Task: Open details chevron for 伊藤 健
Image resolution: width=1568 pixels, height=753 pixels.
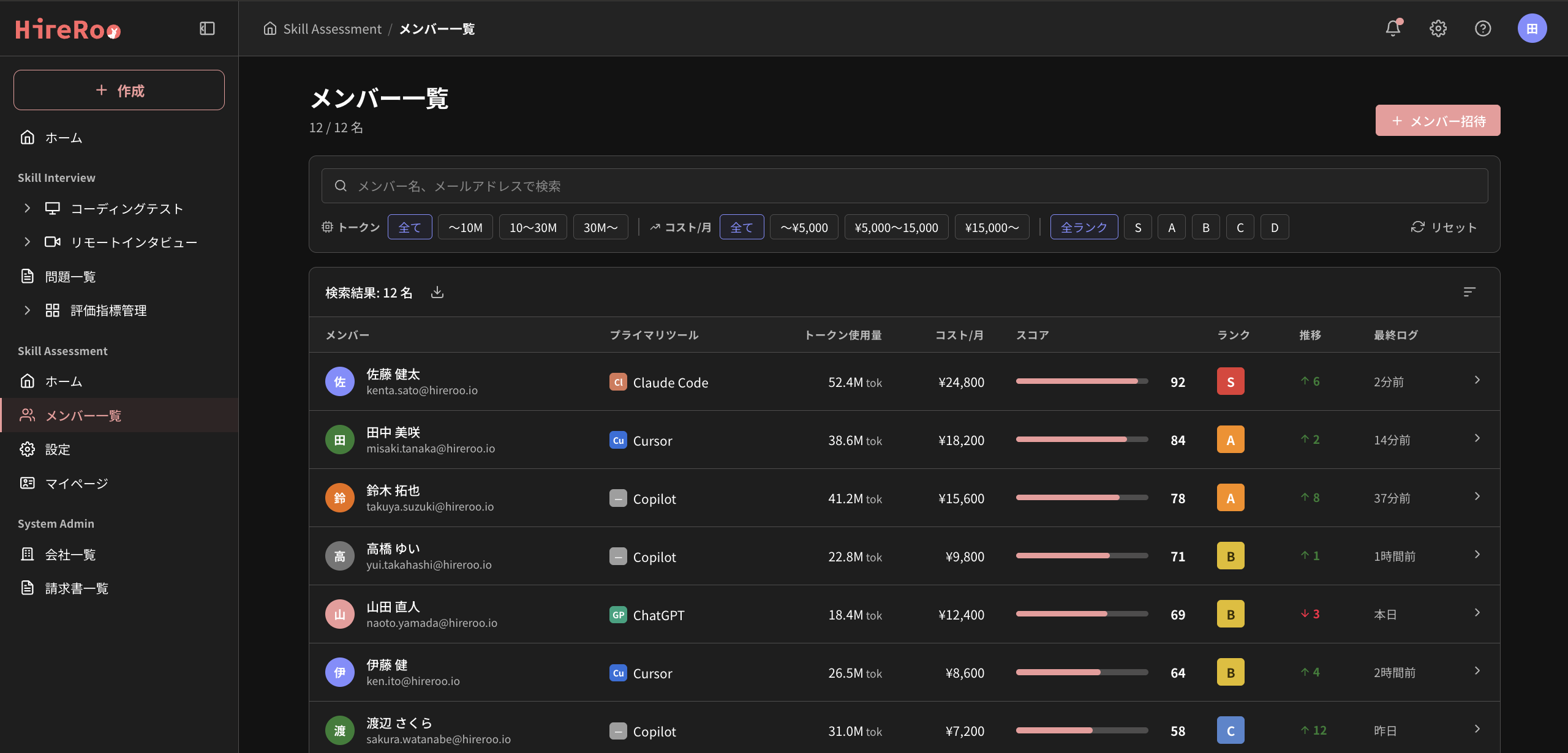Action: point(1477,671)
